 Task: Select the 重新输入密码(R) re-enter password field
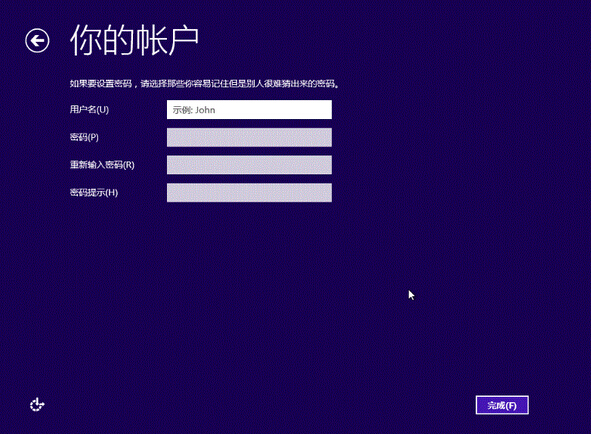point(249,165)
